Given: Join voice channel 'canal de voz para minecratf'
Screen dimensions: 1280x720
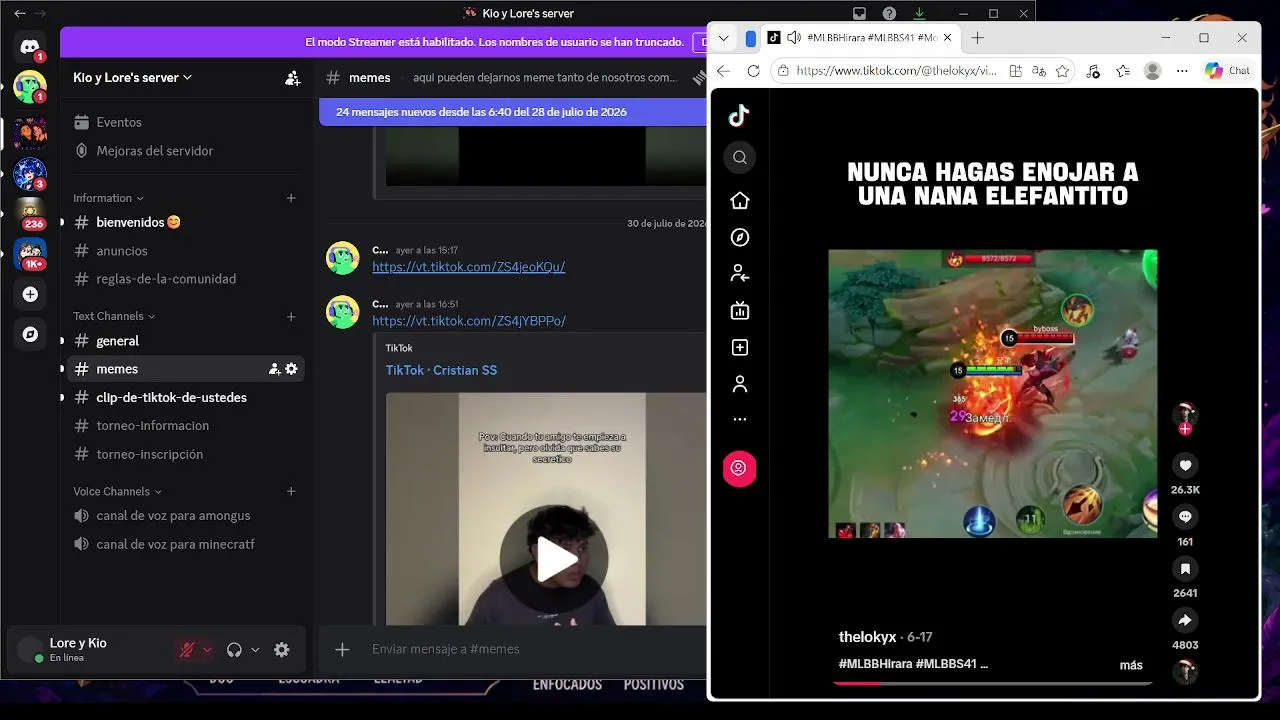Looking at the screenshot, I should tap(185, 545).
